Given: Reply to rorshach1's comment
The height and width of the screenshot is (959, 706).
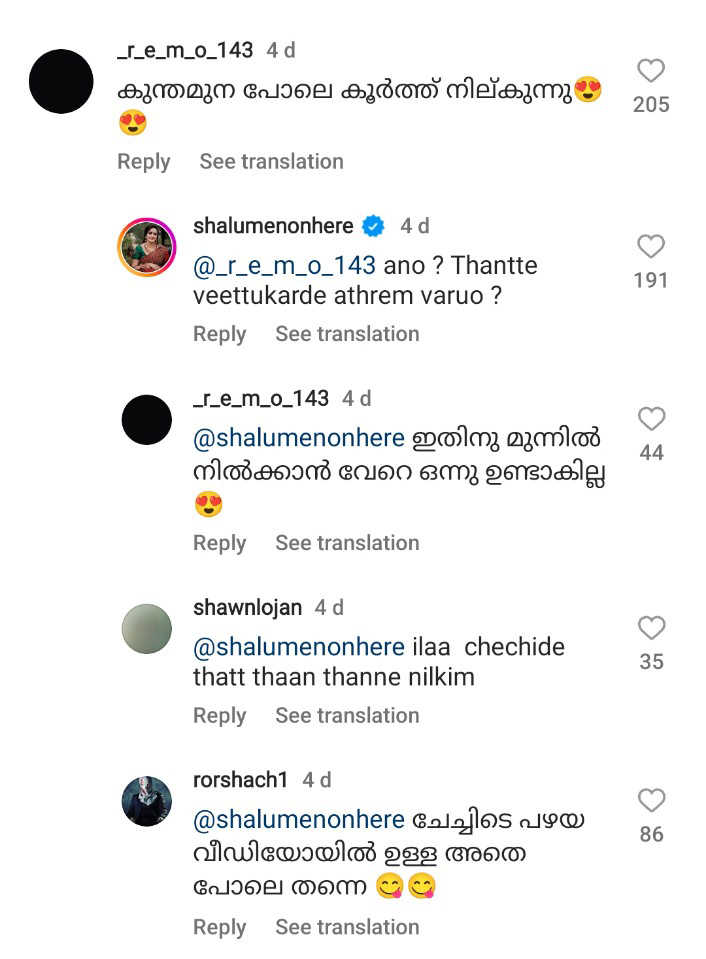Looking at the screenshot, I should tap(219, 927).
